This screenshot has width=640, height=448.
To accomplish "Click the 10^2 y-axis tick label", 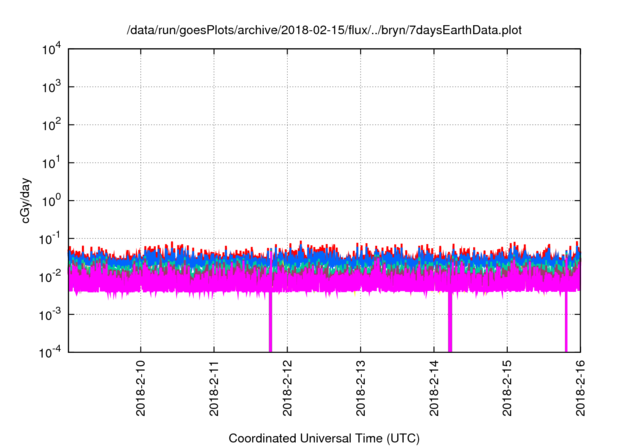I will click(51, 125).
